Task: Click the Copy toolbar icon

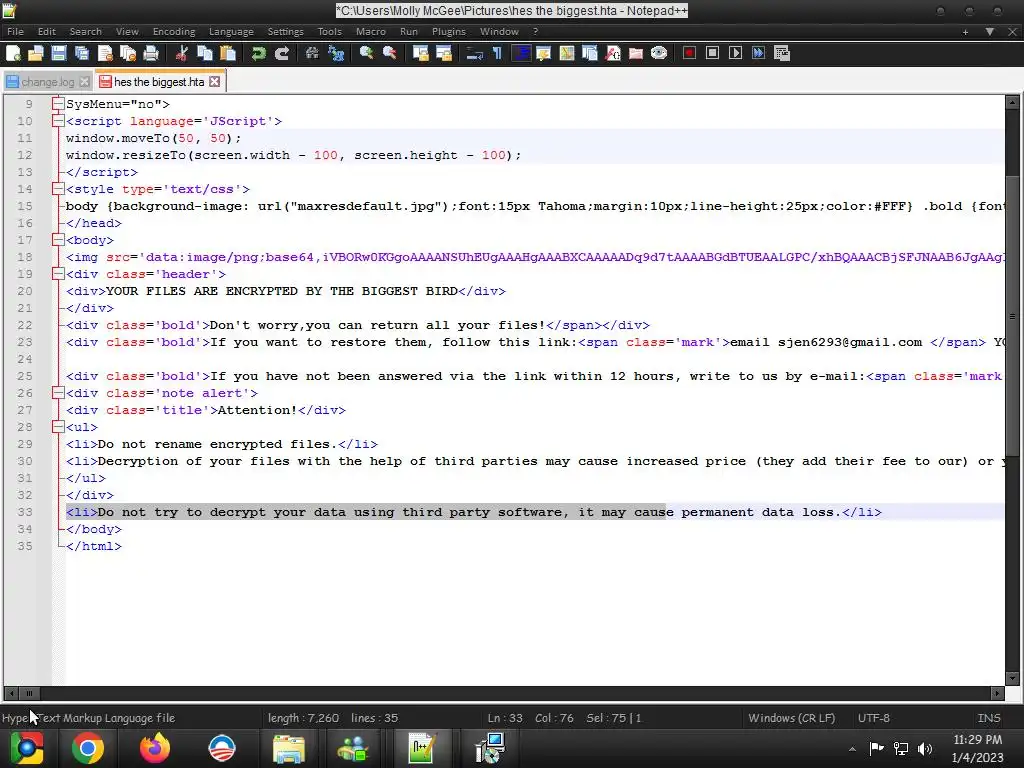Action: (x=204, y=54)
